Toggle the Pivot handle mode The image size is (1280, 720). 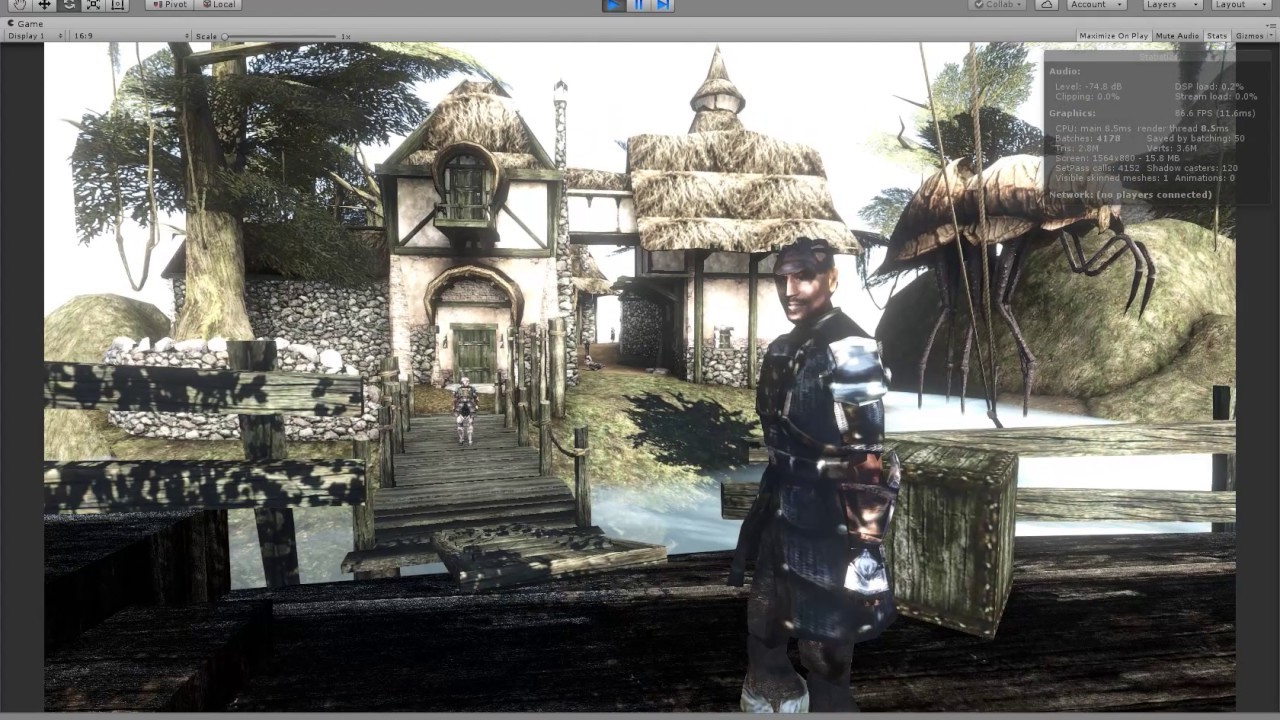170,5
